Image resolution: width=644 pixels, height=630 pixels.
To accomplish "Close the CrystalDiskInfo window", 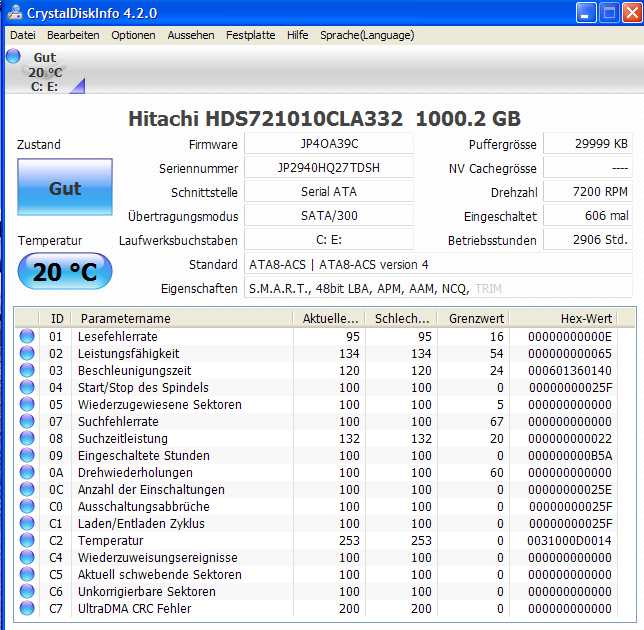I will (x=632, y=13).
